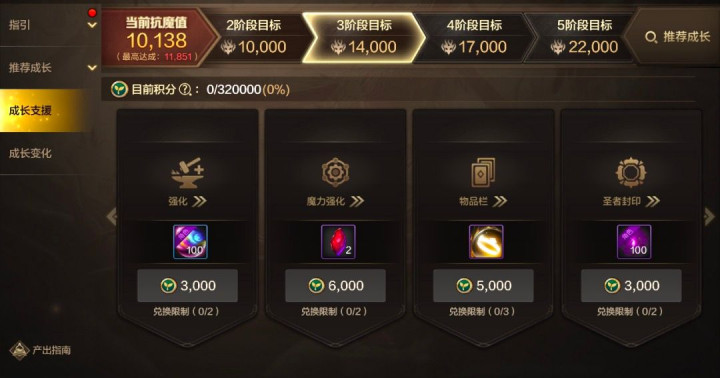Screen dimensions: 720x378
Task: Click the blue-purple orb reward item
Action: (x=191, y=242)
